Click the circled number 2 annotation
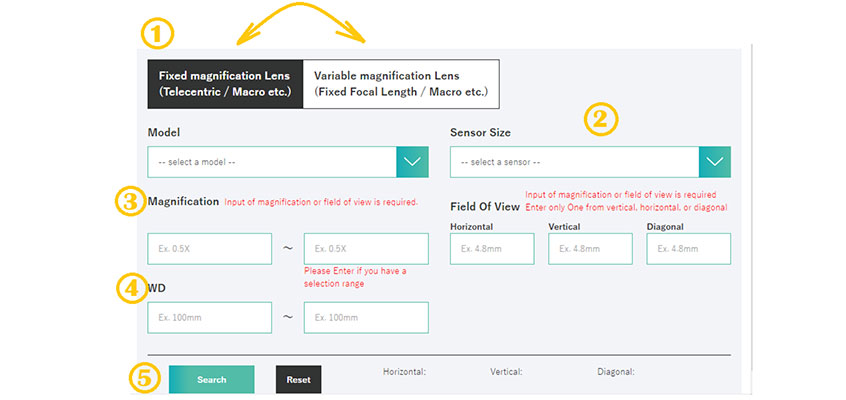The height and width of the screenshot is (400, 846). [x=602, y=121]
